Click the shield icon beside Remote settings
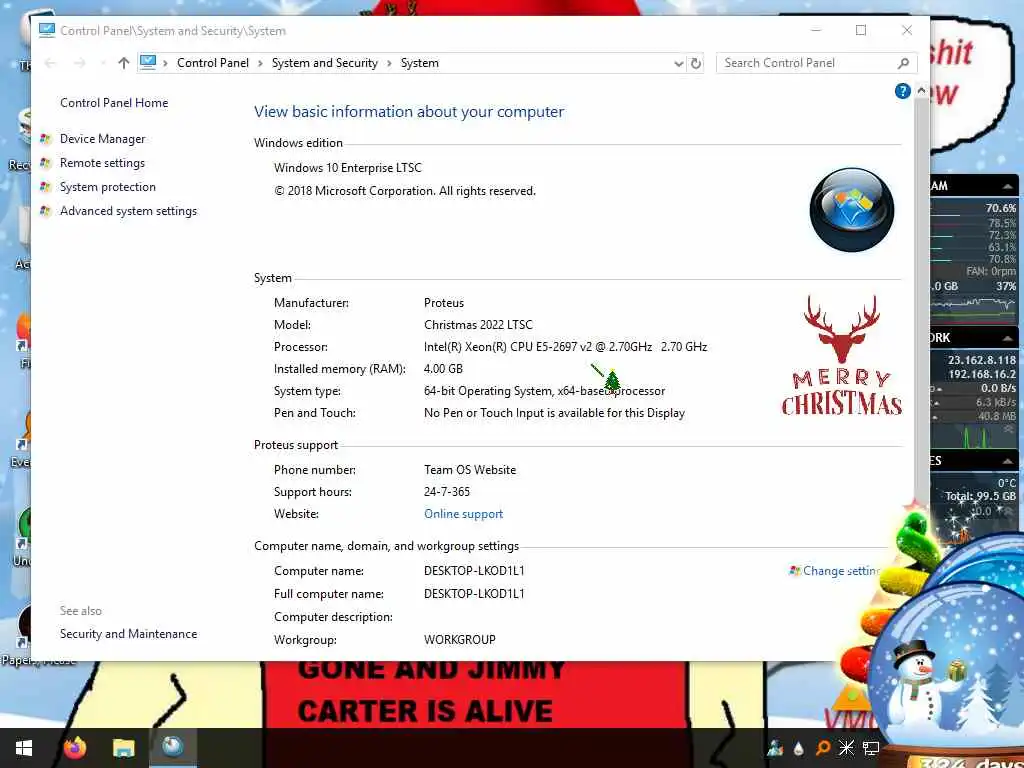 coord(46,163)
